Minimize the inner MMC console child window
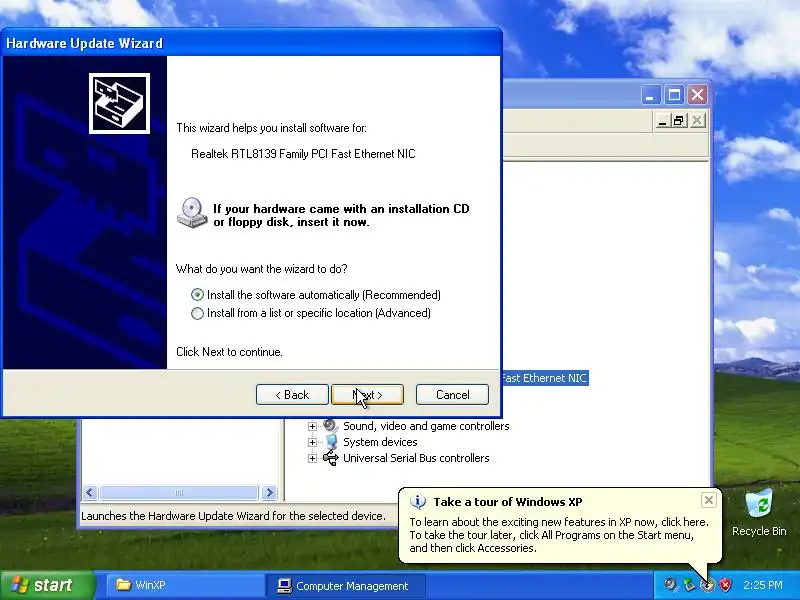The height and width of the screenshot is (600, 800). [x=663, y=121]
